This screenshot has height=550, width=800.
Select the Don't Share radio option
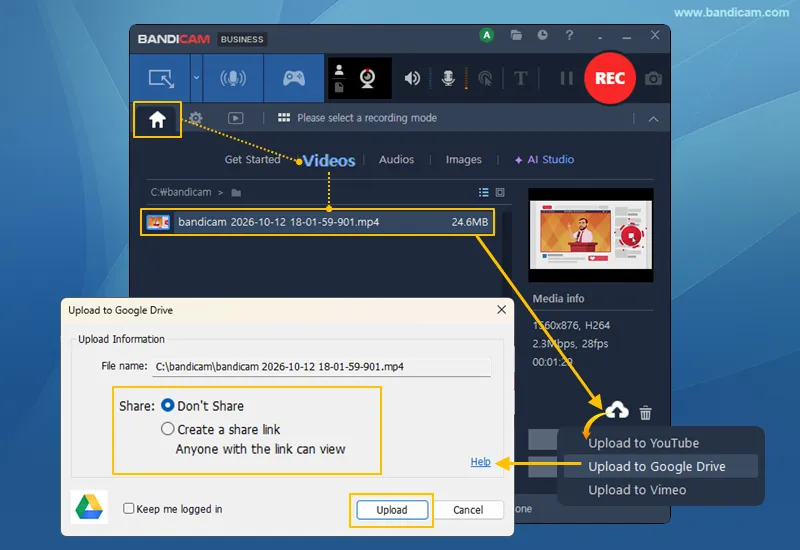pos(167,405)
